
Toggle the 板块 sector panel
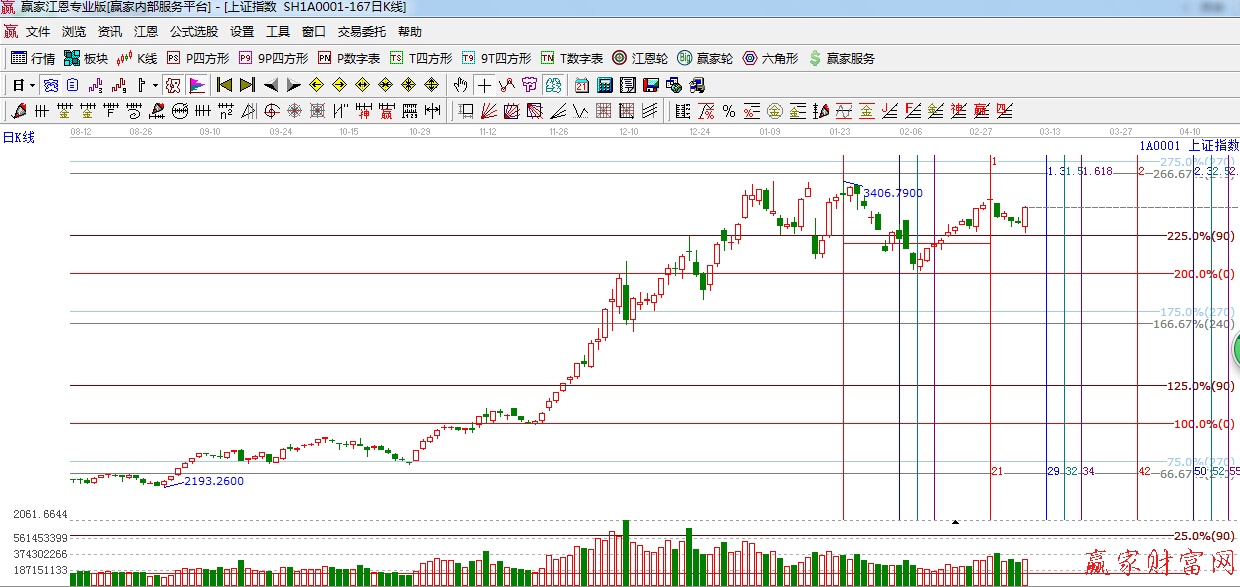(x=88, y=57)
